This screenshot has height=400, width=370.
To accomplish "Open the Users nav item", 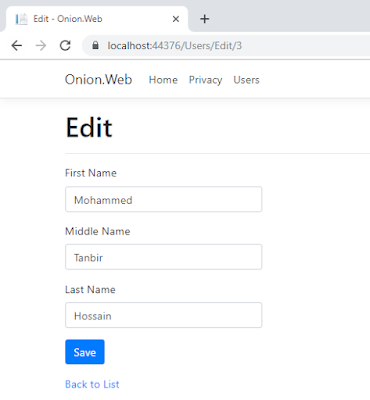I will (246, 80).
